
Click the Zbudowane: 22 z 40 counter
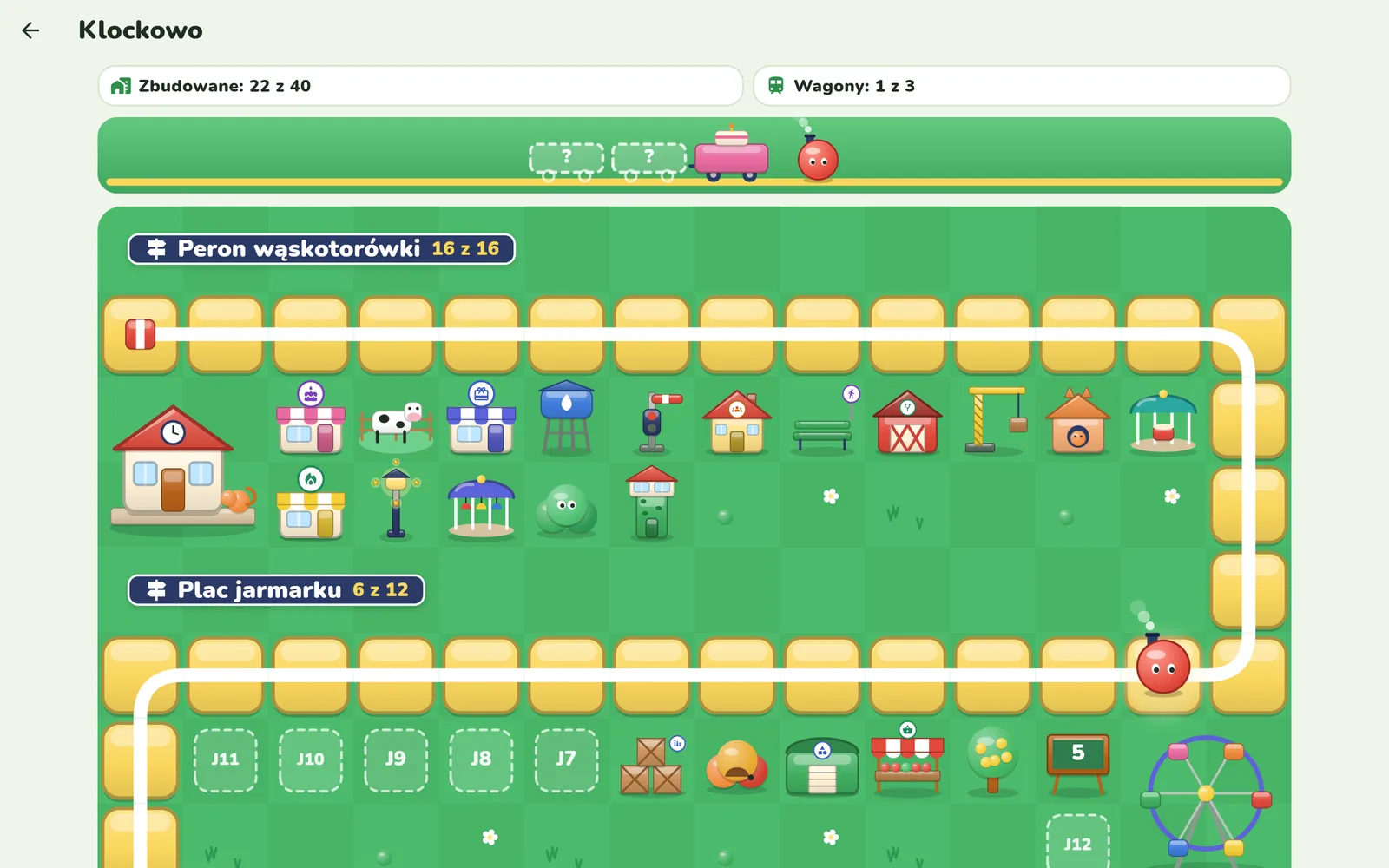(x=420, y=86)
